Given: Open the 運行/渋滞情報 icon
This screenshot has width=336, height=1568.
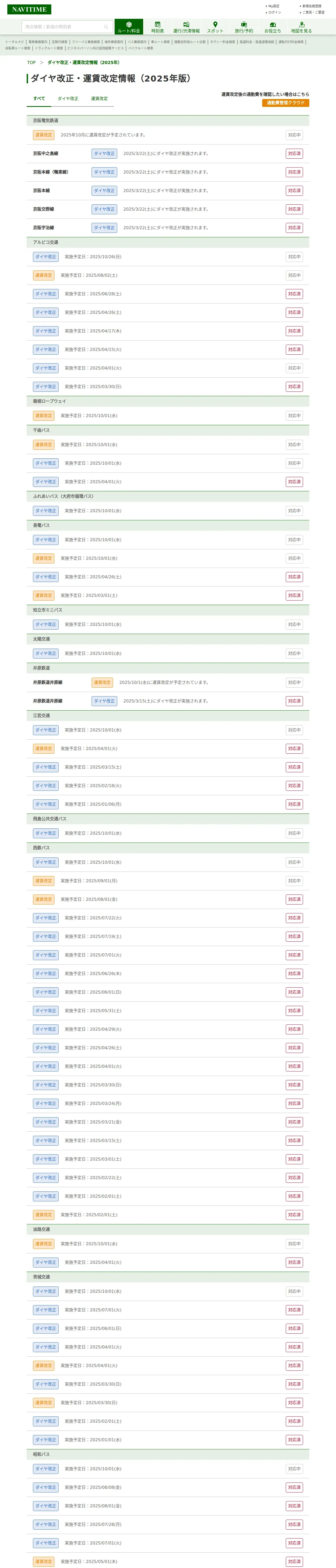Looking at the screenshot, I should tap(186, 27).
